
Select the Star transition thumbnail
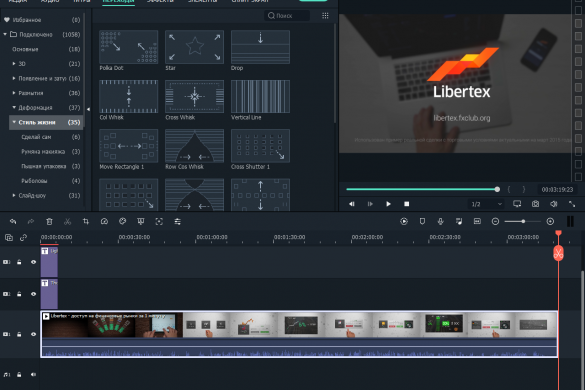pyautogui.click(x=194, y=47)
